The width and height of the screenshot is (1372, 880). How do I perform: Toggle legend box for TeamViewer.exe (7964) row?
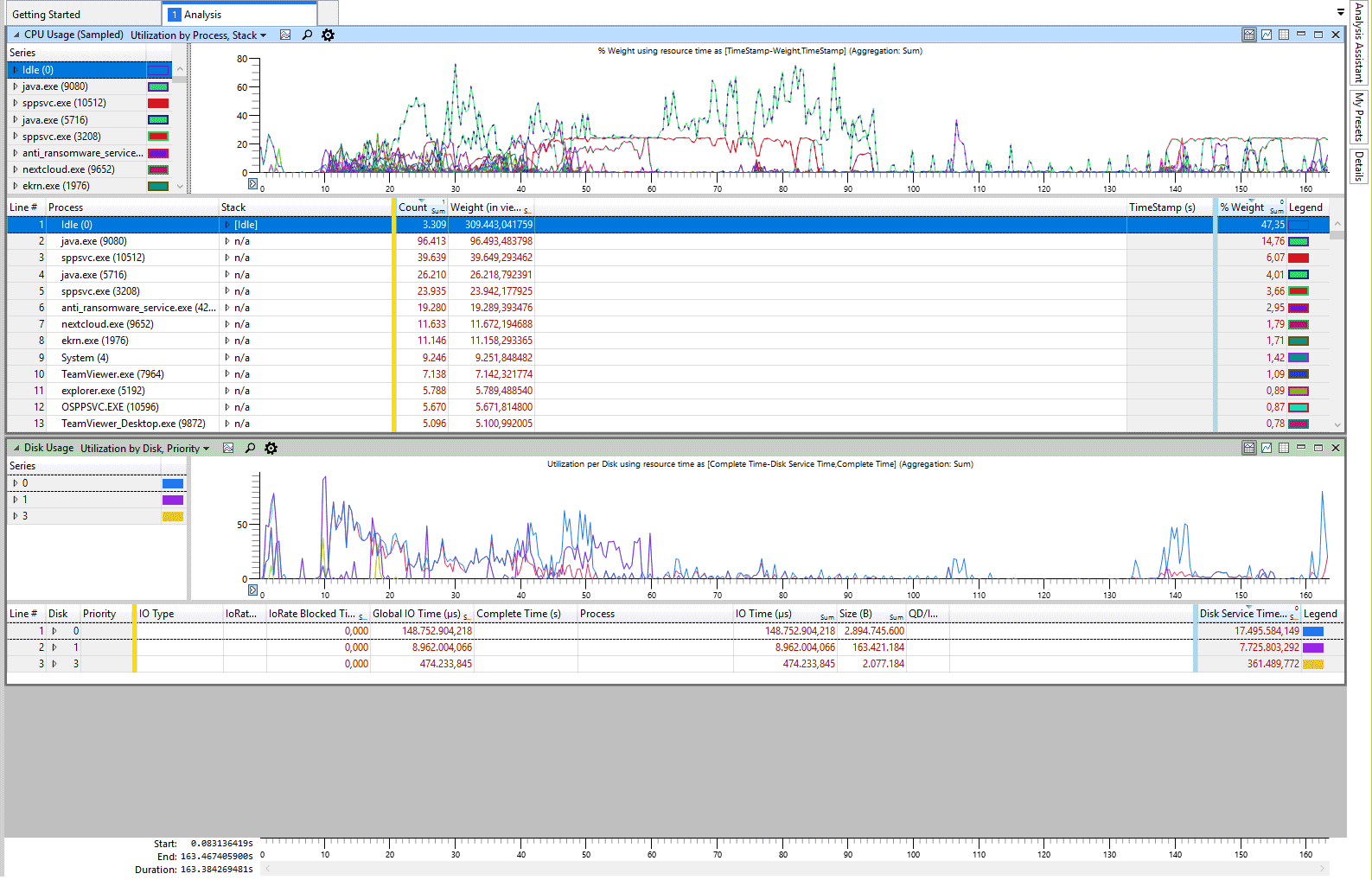tap(1299, 374)
